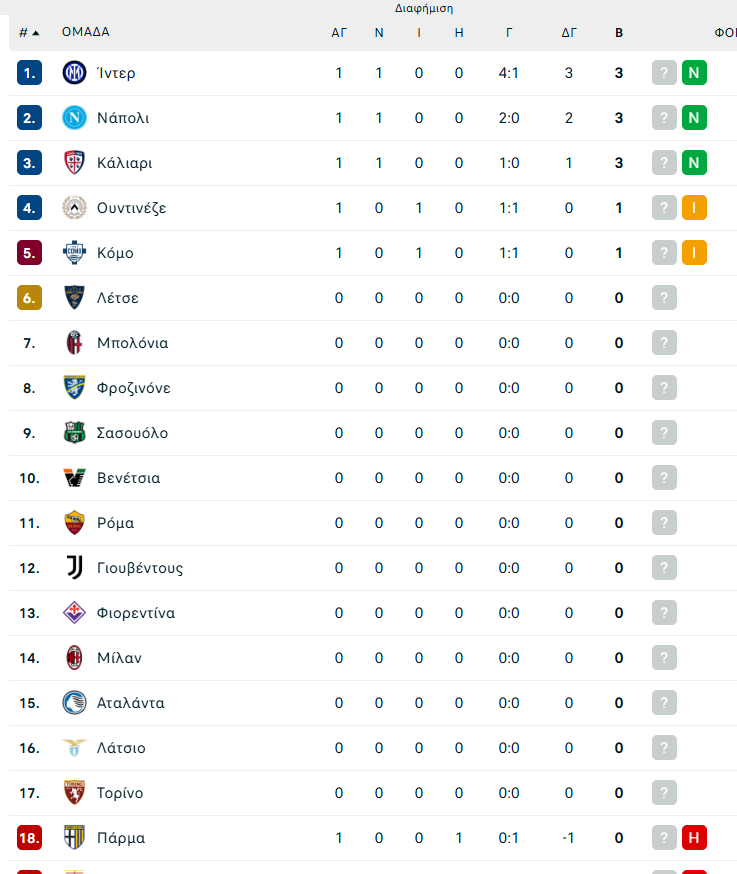The height and width of the screenshot is (874, 737).
Task: Select the Roma club badge
Action: pos(74,523)
